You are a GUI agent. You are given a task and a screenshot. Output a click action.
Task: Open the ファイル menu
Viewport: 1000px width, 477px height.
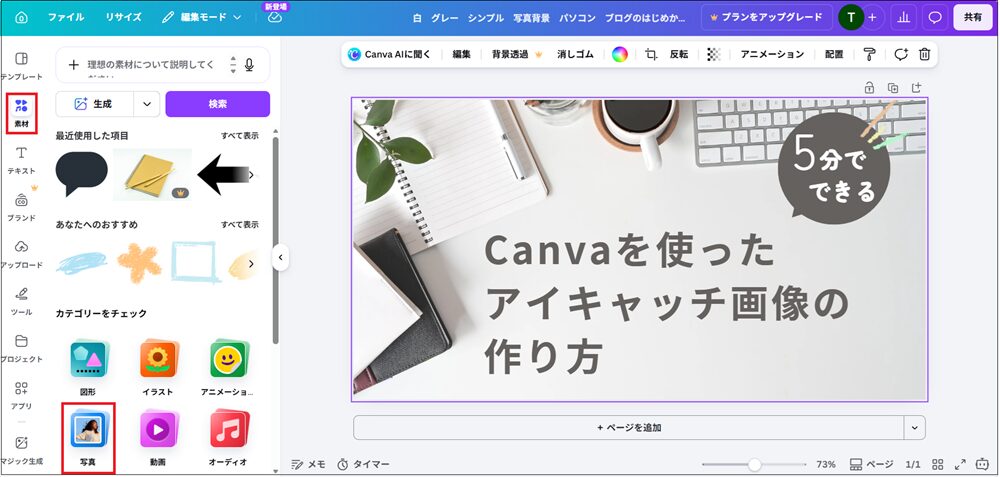66,17
